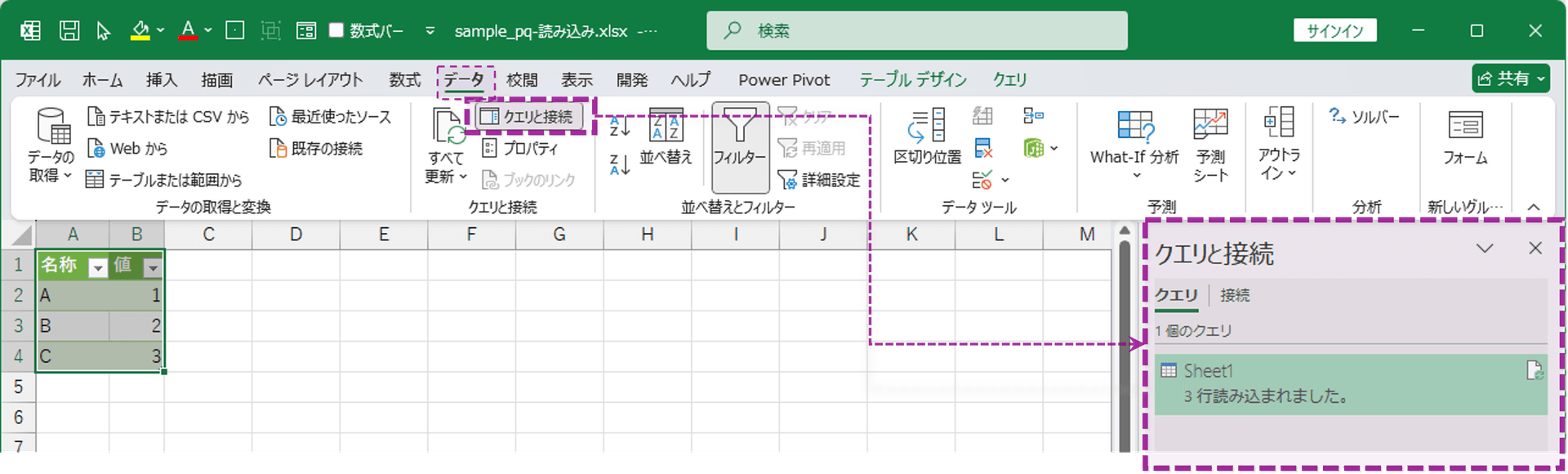1568x474 pixels.
Task: Apply the red font color A
Action: pyautogui.click(x=188, y=31)
